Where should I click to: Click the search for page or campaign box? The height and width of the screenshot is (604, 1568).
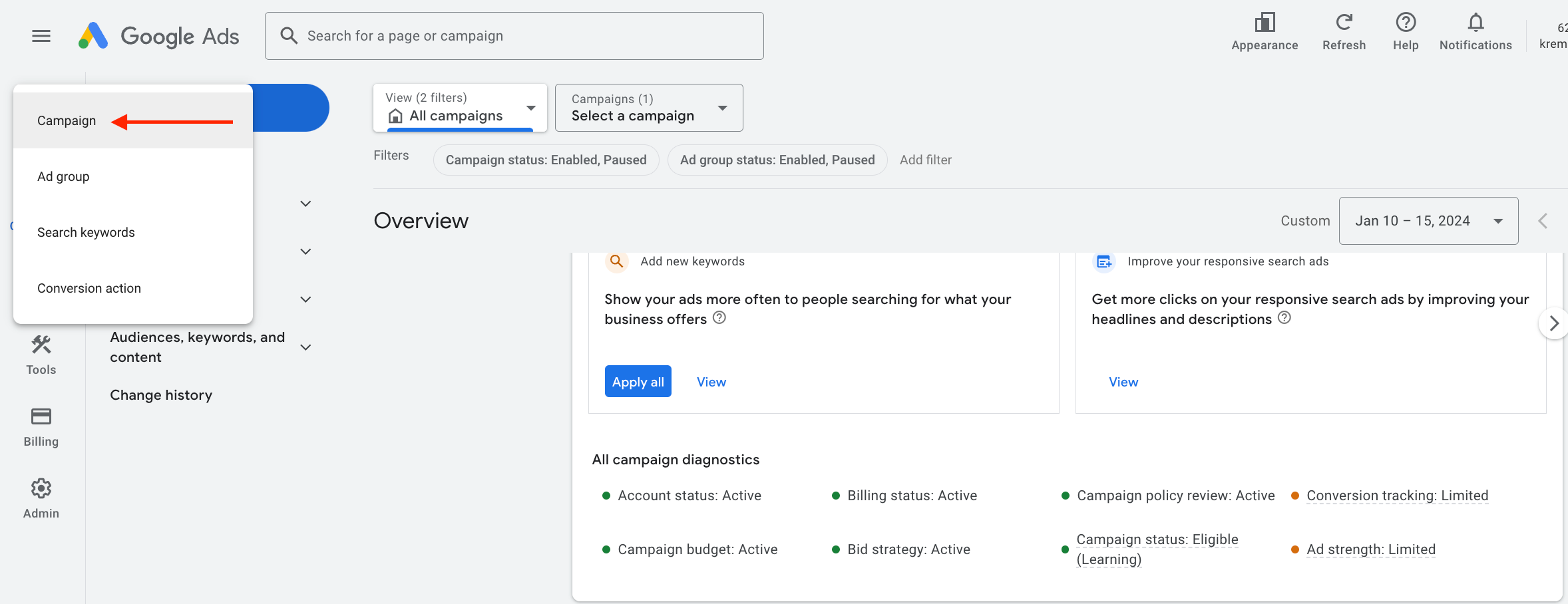click(514, 36)
